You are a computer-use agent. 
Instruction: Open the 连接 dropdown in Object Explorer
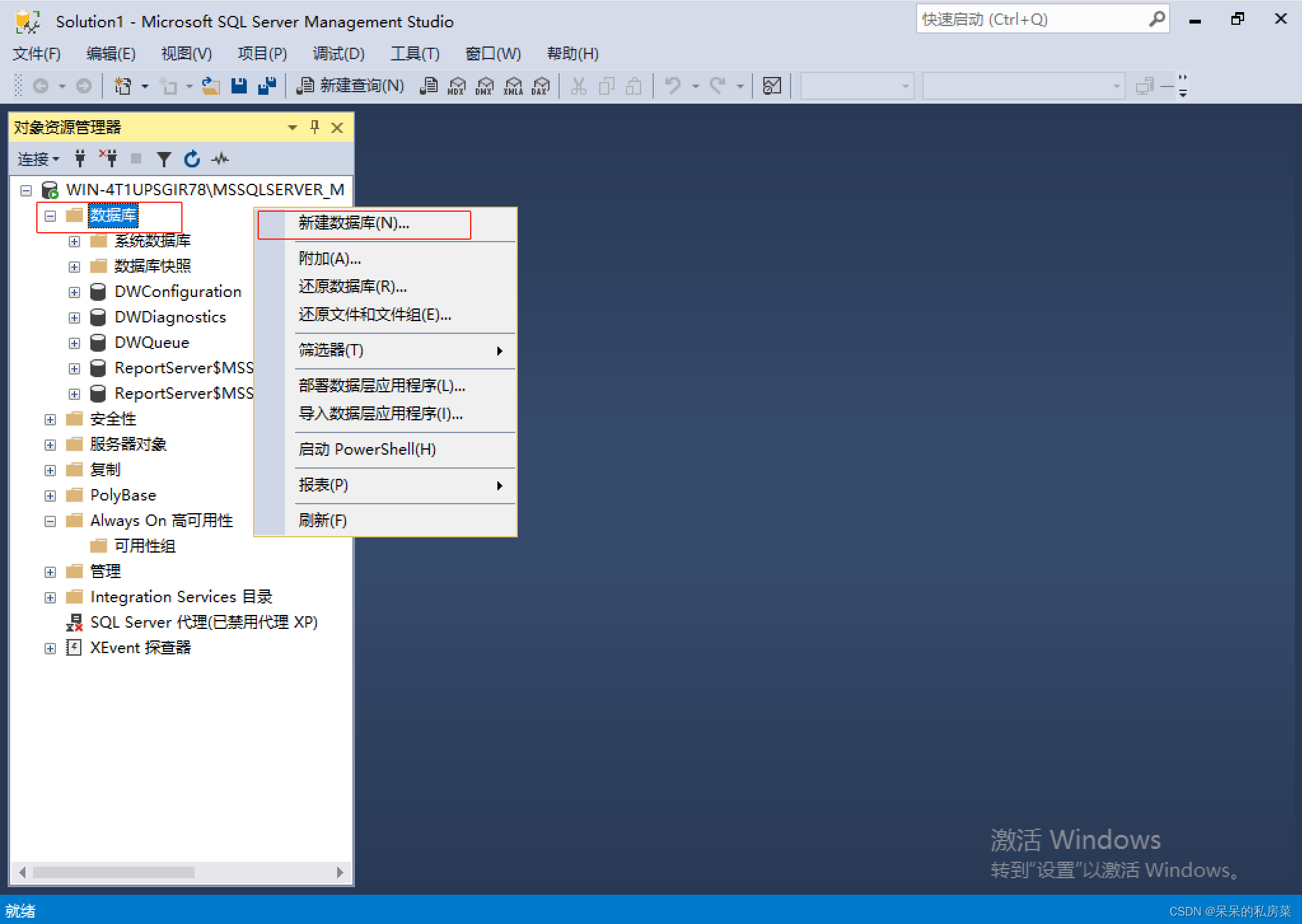[x=38, y=158]
